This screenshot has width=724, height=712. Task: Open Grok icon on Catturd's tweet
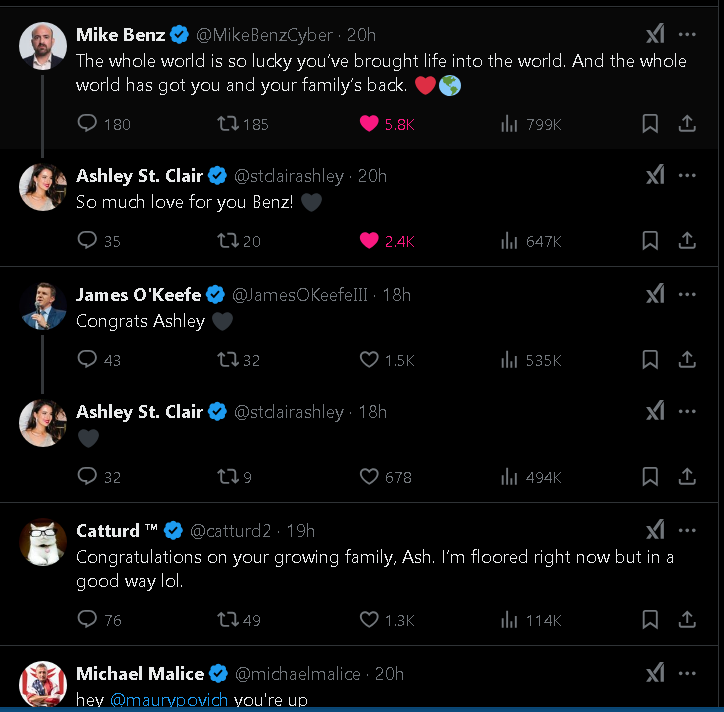pos(655,531)
